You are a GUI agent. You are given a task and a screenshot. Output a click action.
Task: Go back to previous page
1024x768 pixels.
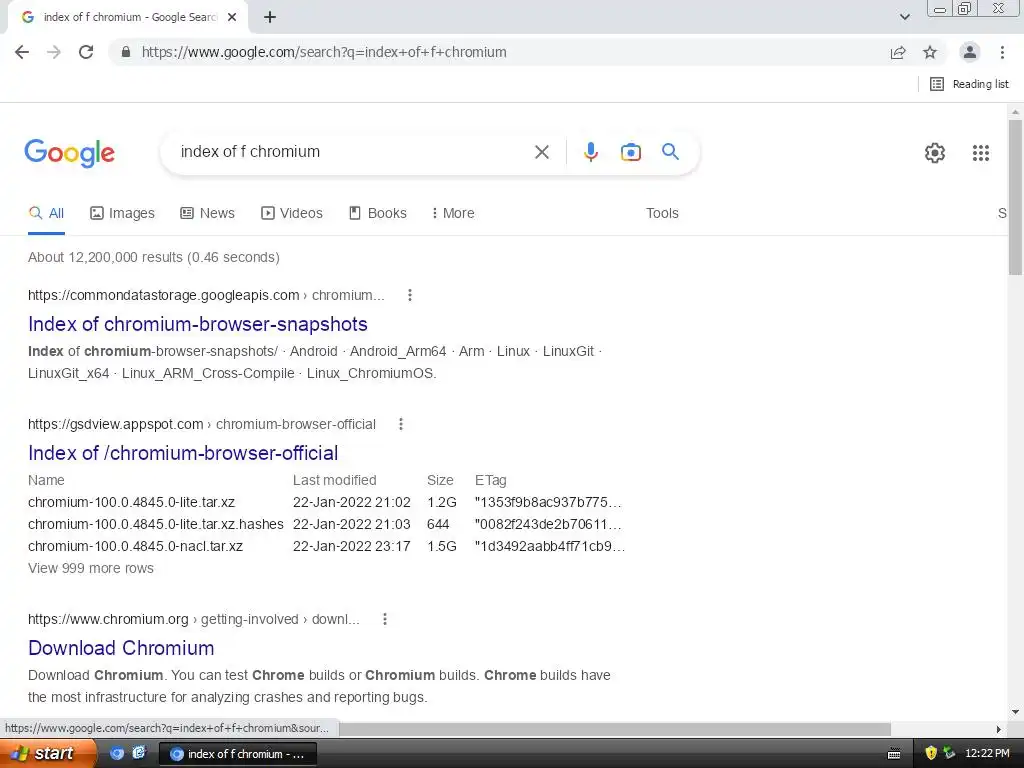[22, 52]
